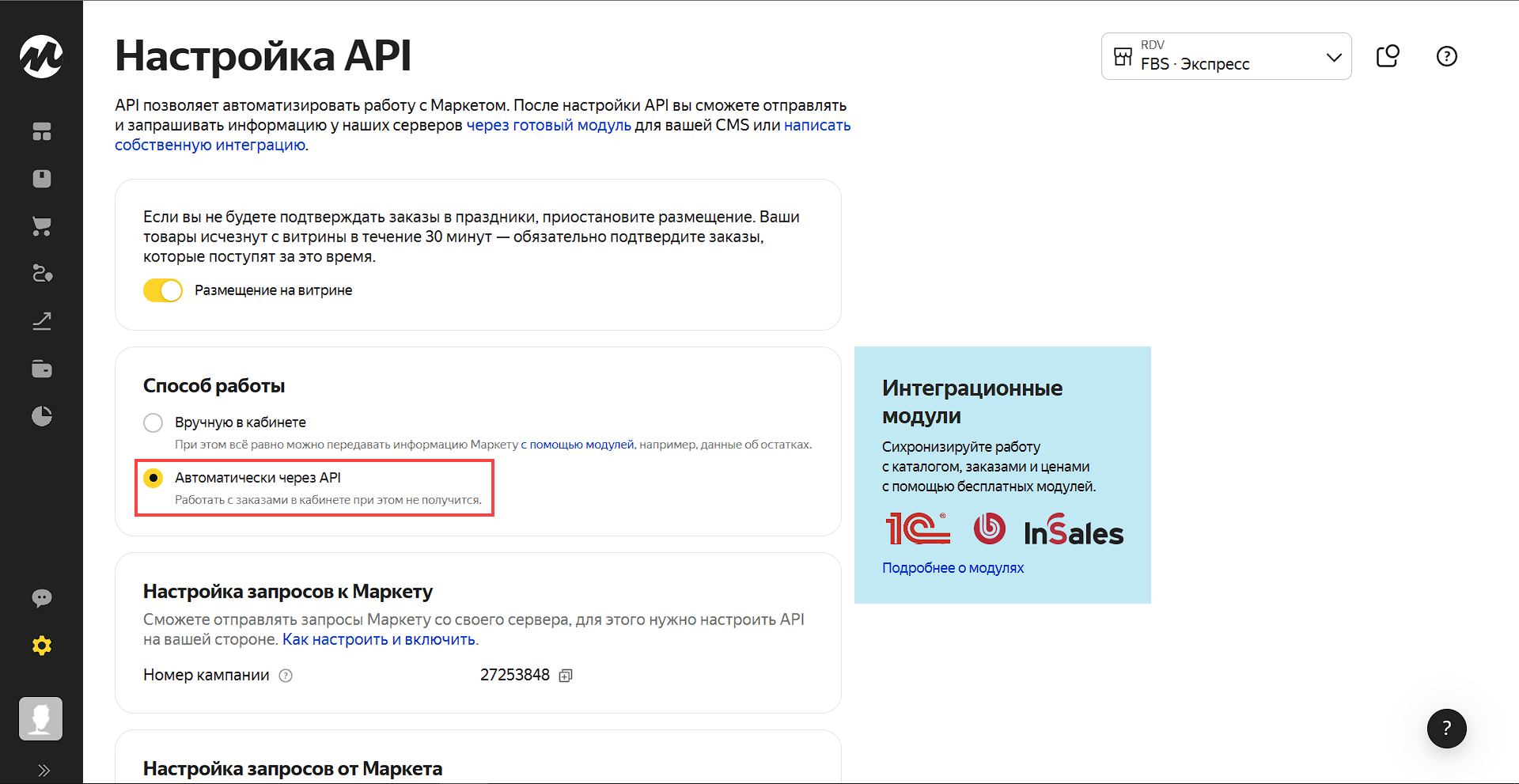Open the chat messages sidebar icon
This screenshot has height=784, width=1519.
42,598
